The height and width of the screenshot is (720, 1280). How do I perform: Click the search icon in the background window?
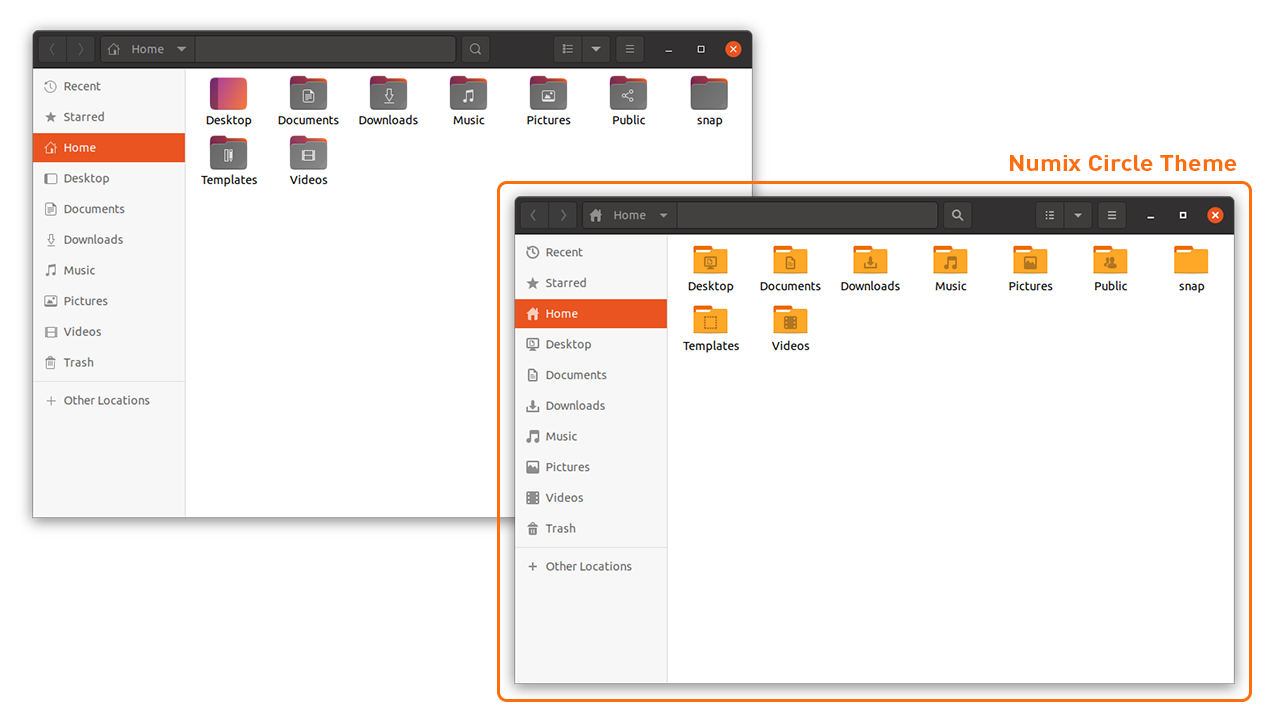tap(475, 49)
